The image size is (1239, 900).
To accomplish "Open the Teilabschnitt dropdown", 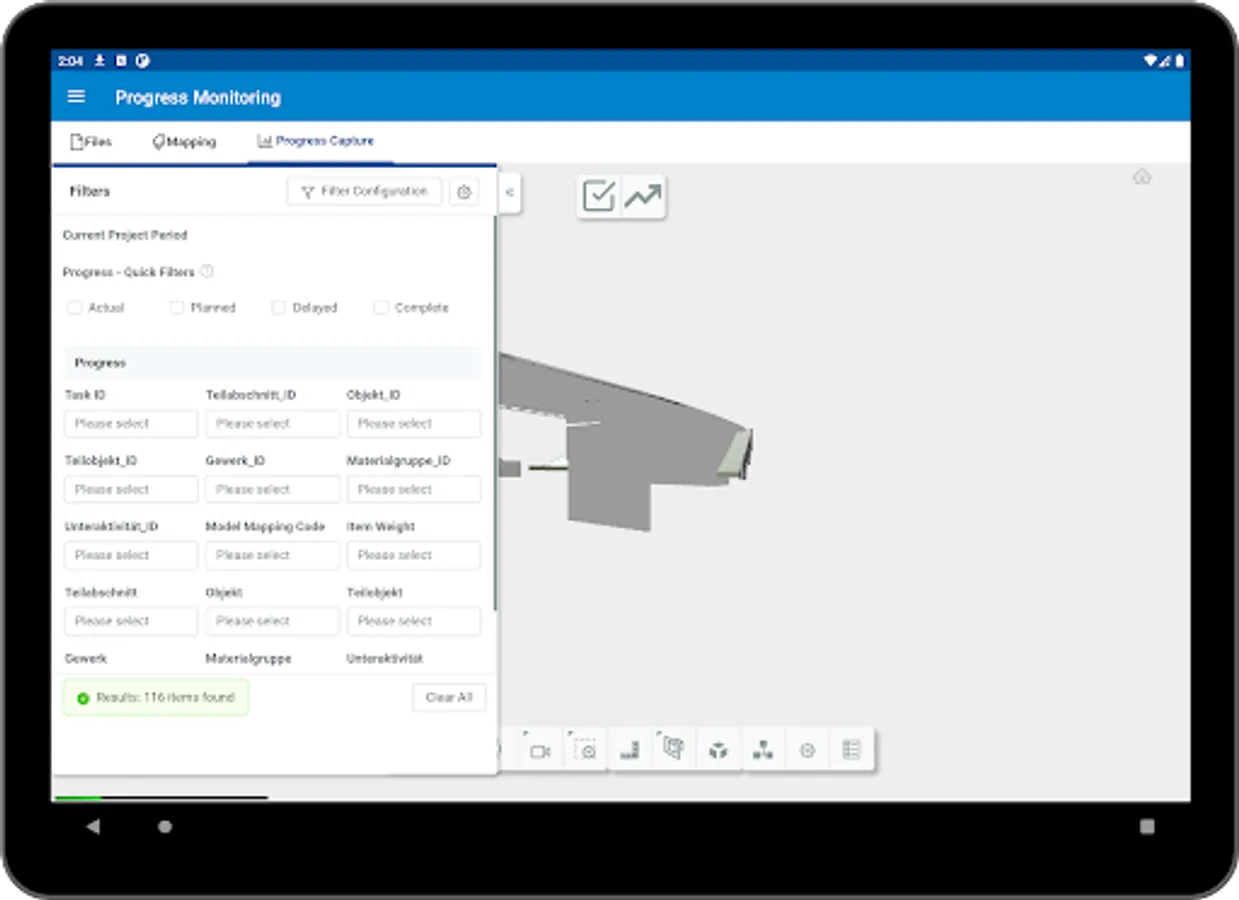I will 131,621.
